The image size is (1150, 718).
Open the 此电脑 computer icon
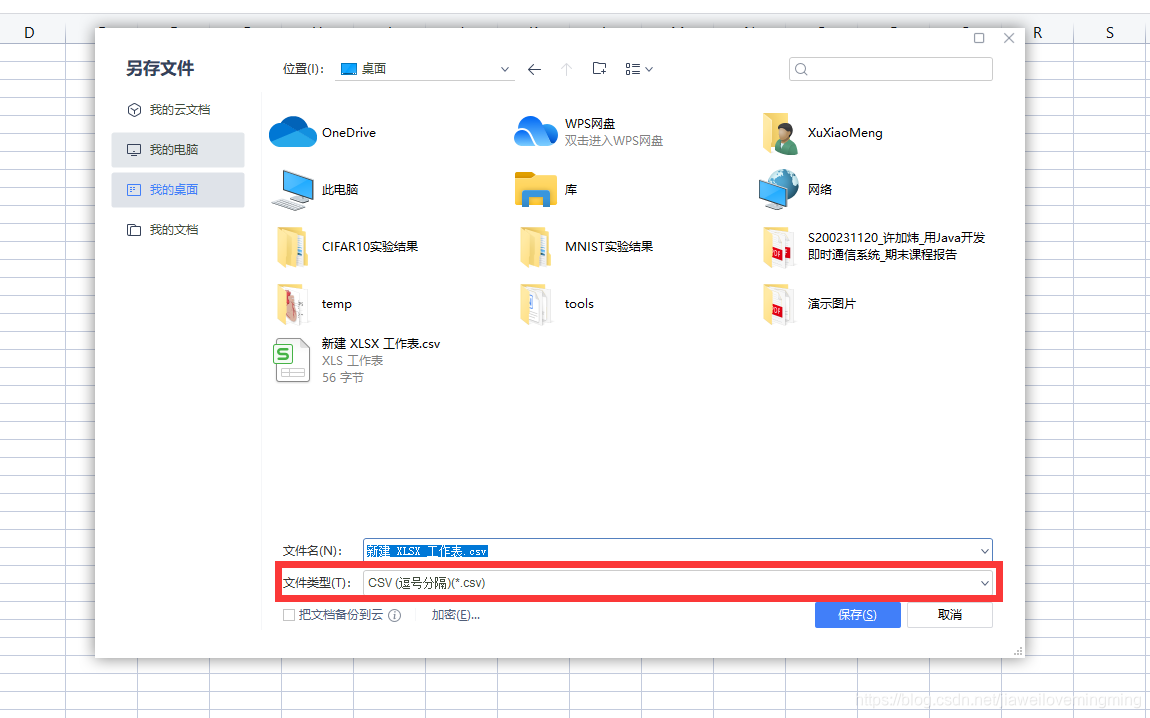click(x=293, y=189)
